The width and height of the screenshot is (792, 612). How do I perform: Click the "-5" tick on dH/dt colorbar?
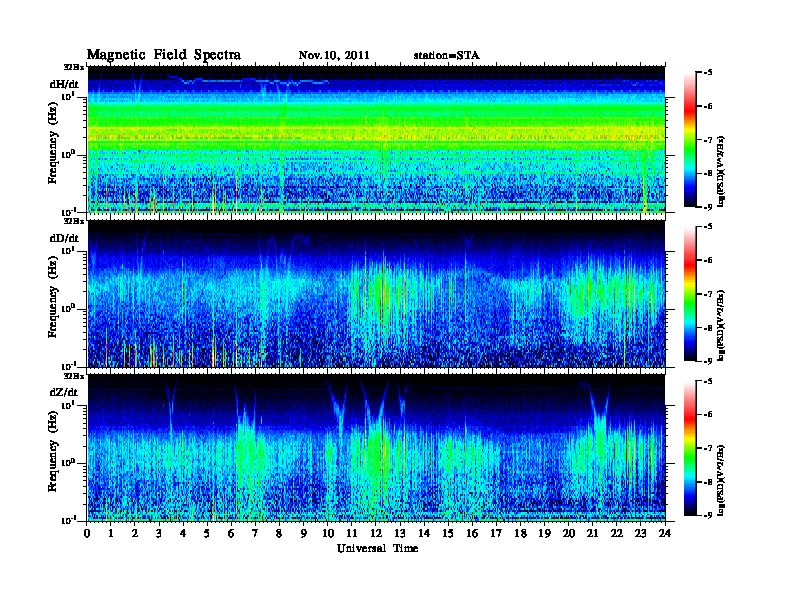pyautogui.click(x=707, y=73)
